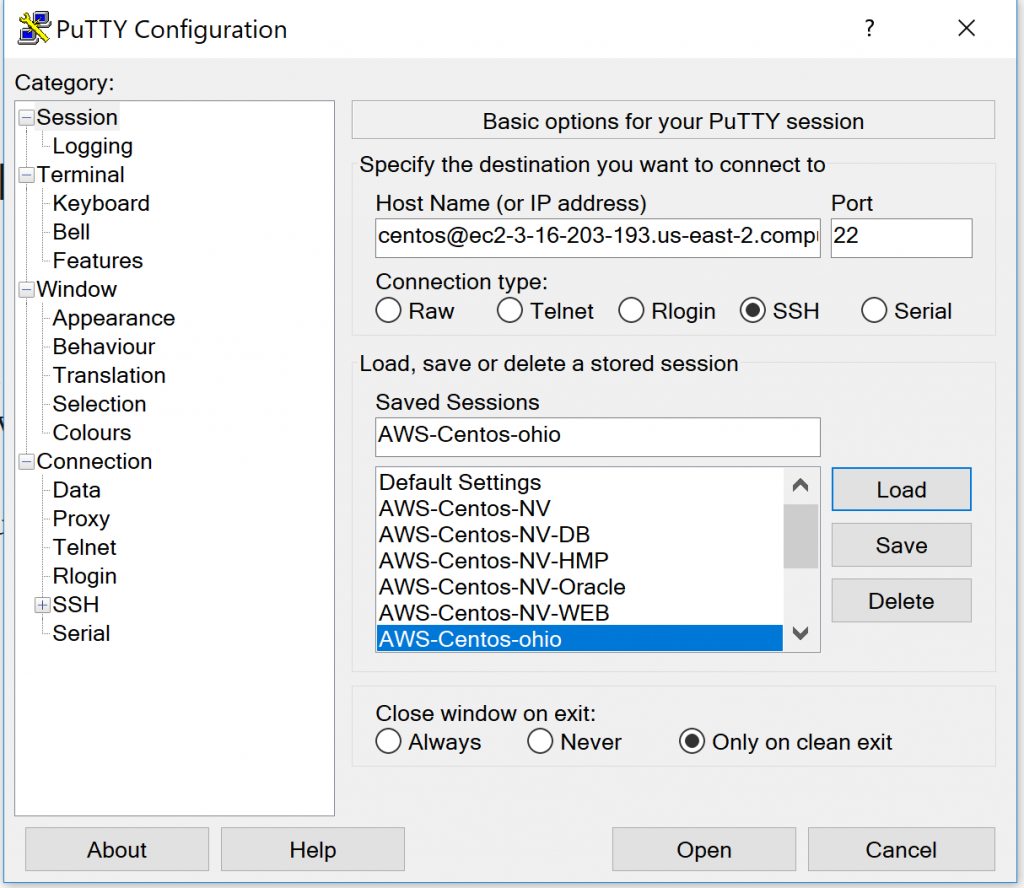Click the saved sessions scrollbar thumb

801,536
